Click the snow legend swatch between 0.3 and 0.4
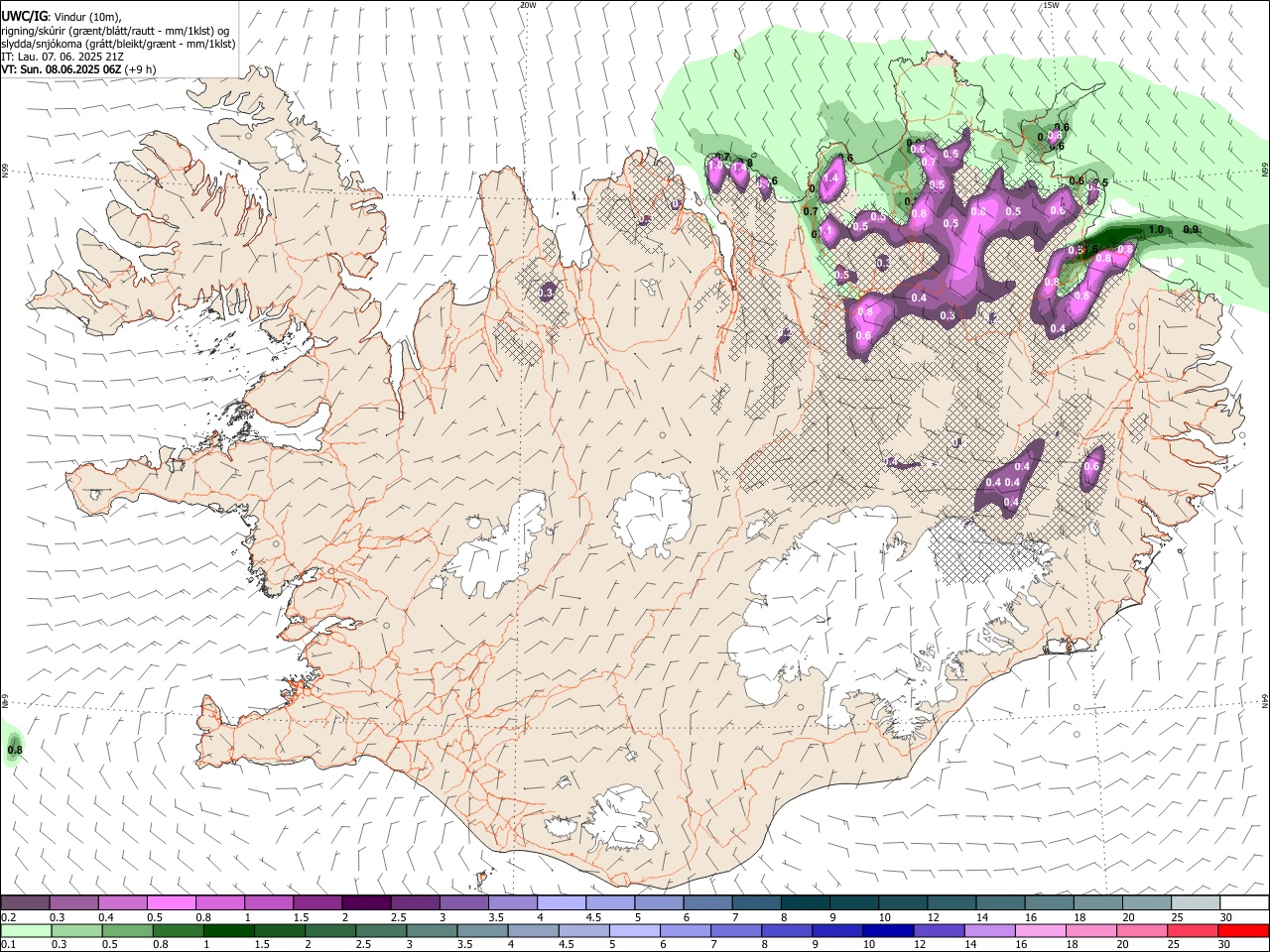The width and height of the screenshot is (1270, 952). (73, 902)
